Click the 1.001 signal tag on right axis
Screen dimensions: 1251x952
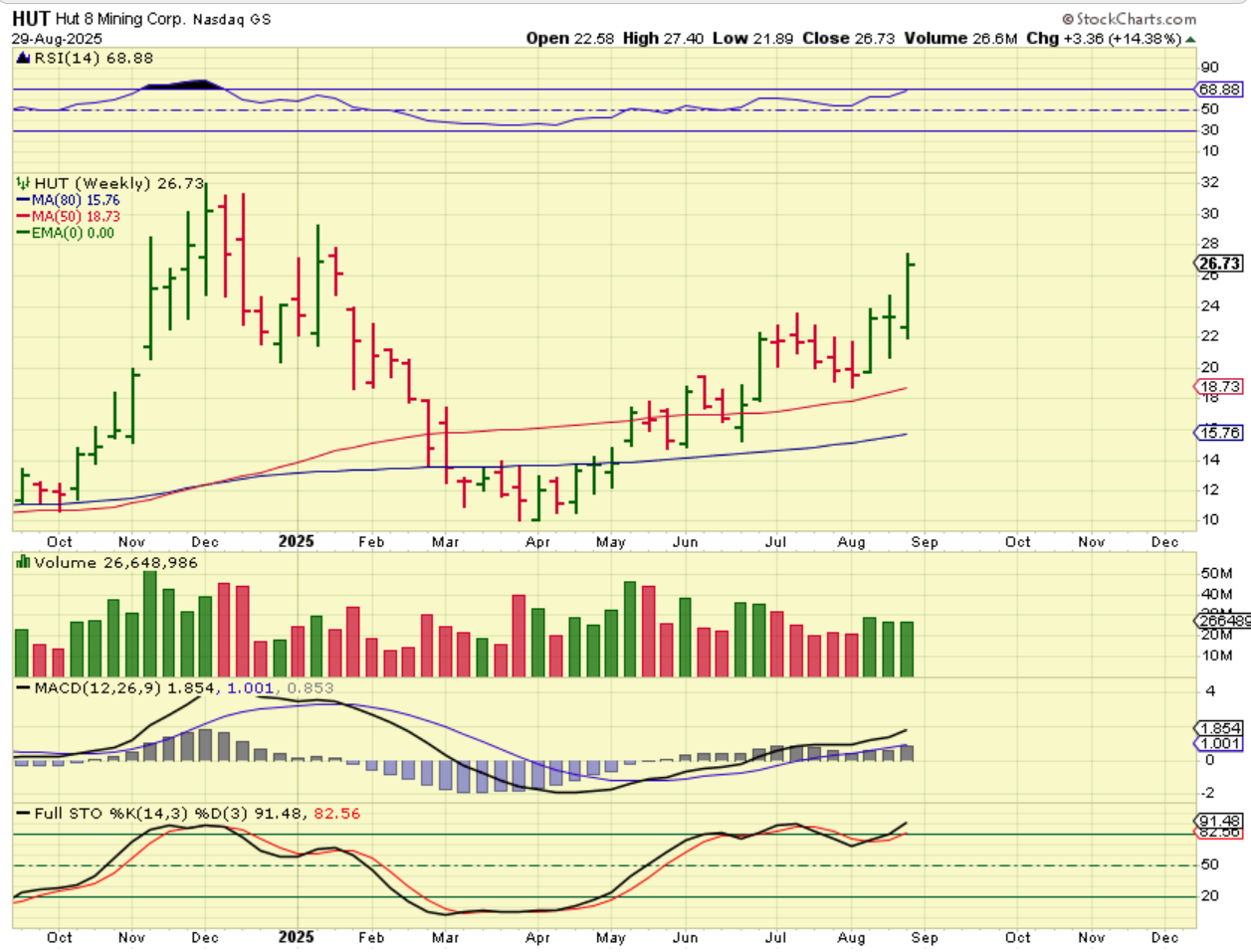[x=1219, y=744]
